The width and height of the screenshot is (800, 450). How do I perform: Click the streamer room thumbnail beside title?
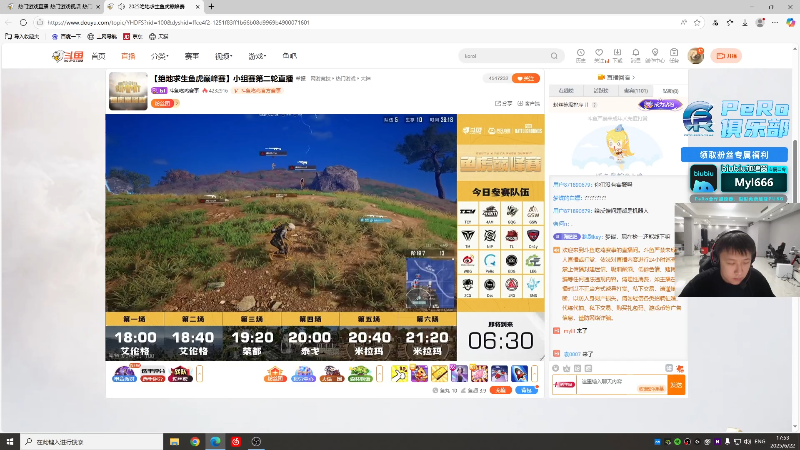coord(128,91)
